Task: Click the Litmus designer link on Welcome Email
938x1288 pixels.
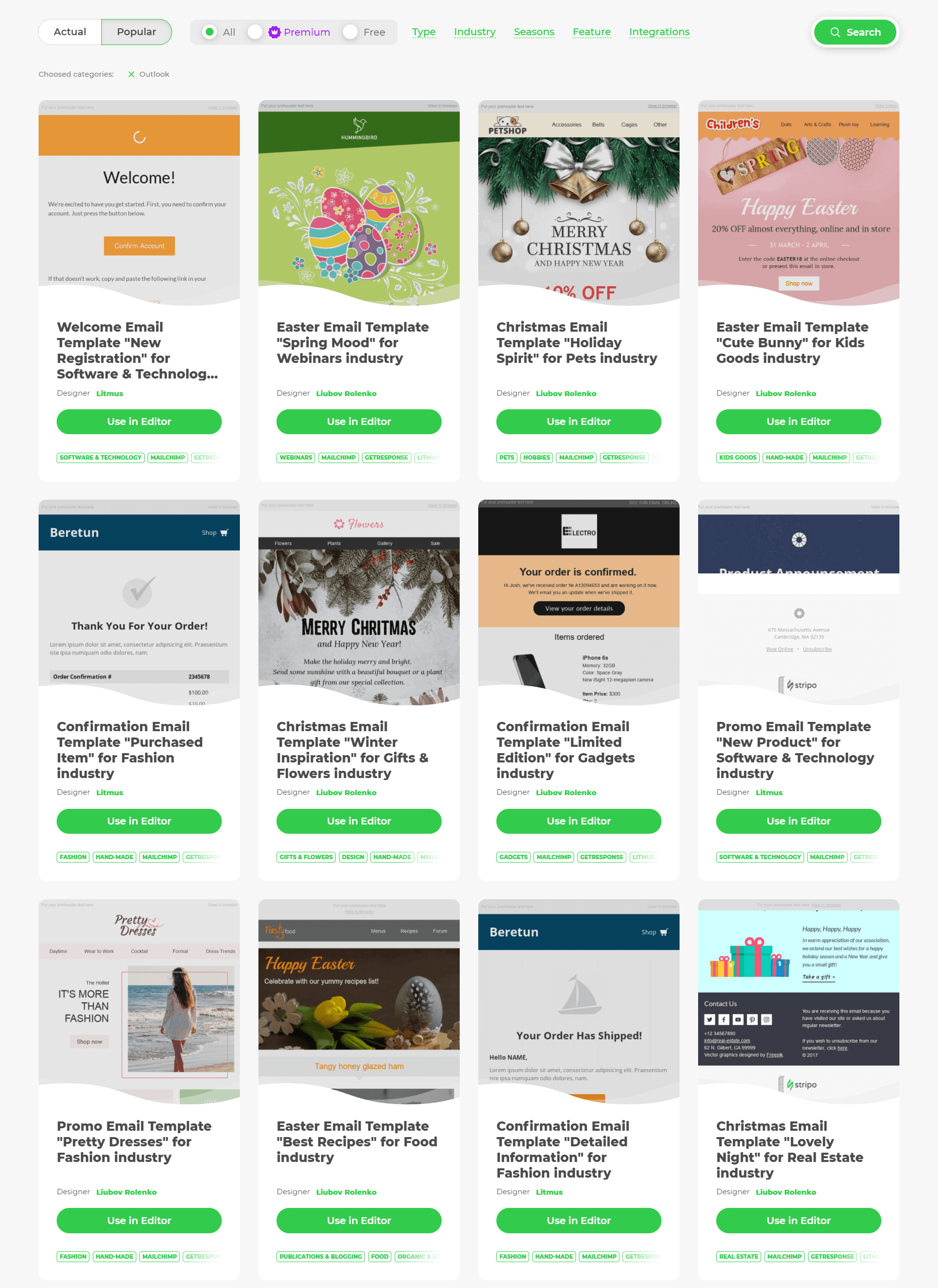Action: tap(110, 393)
